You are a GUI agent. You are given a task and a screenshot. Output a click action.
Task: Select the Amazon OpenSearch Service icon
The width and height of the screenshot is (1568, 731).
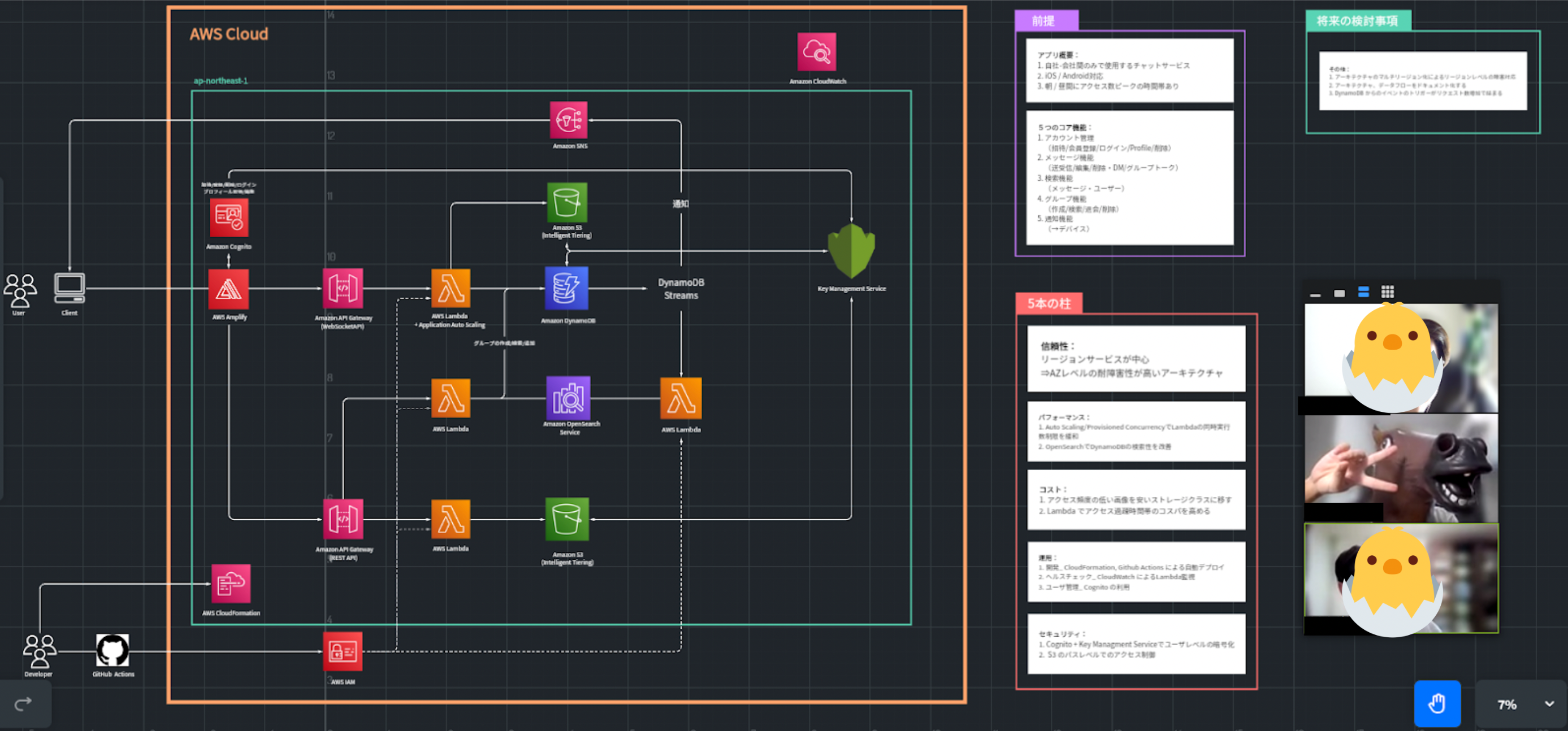pyautogui.click(x=568, y=398)
